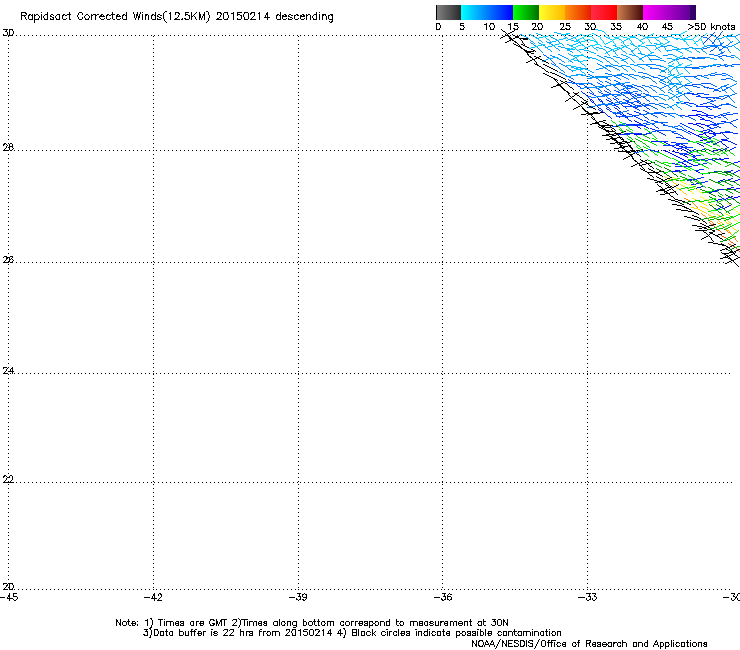The image size is (740, 650).
Task: Click the '>50 knots' legend label
Action: 711,27
